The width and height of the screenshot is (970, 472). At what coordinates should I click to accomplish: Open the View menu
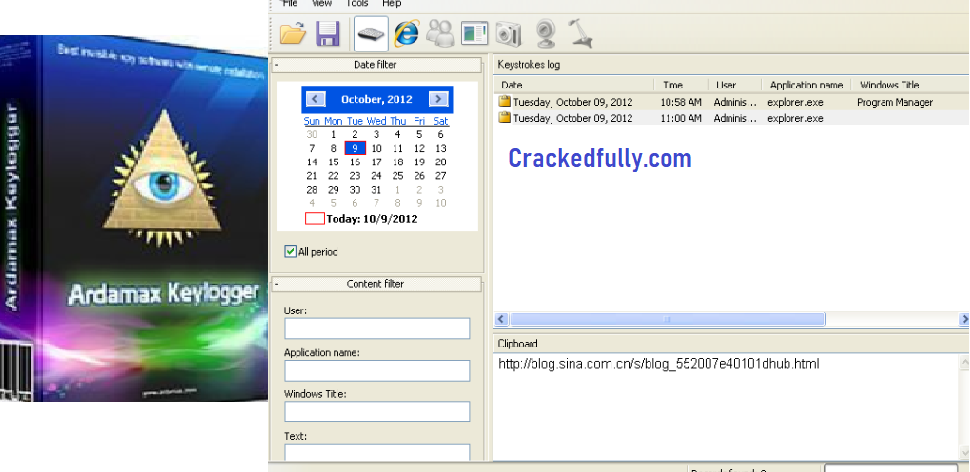click(322, 3)
